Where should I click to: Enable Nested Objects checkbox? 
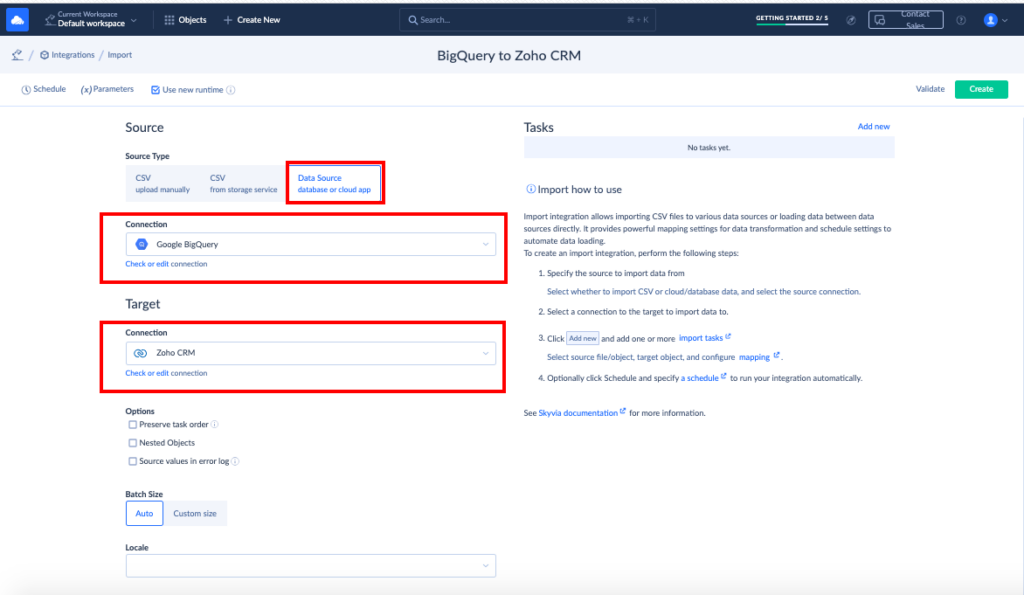click(x=133, y=443)
